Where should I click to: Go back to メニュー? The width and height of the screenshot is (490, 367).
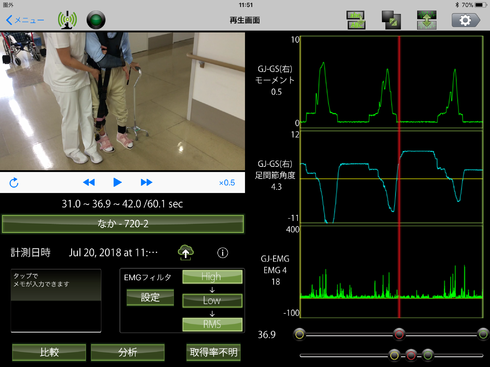pyautogui.click(x=25, y=20)
